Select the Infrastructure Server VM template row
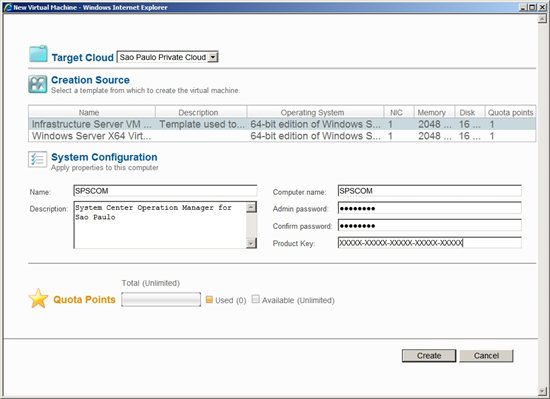Screen dimensions: 550x399 [x=282, y=124]
